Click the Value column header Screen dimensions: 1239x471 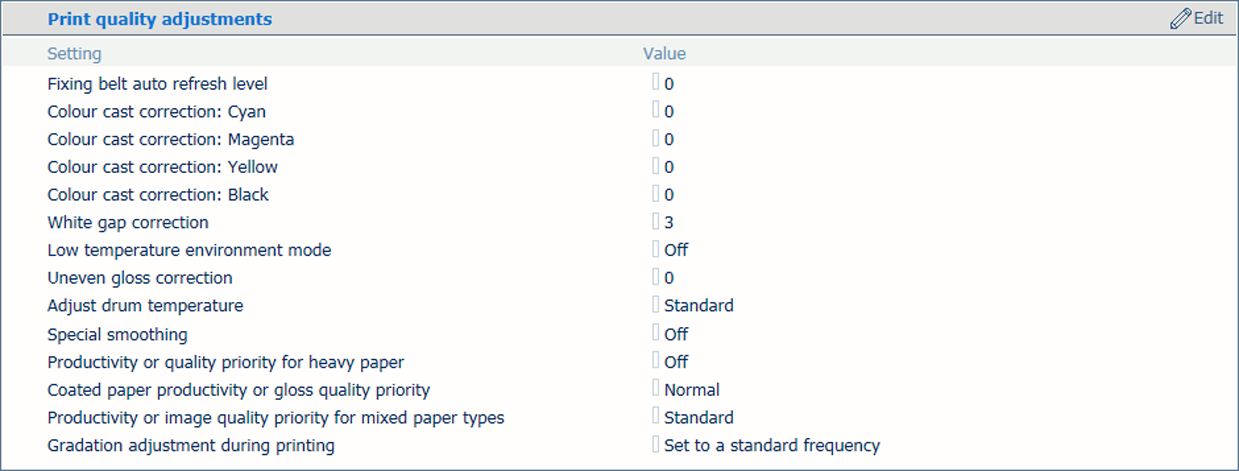pyautogui.click(x=664, y=54)
